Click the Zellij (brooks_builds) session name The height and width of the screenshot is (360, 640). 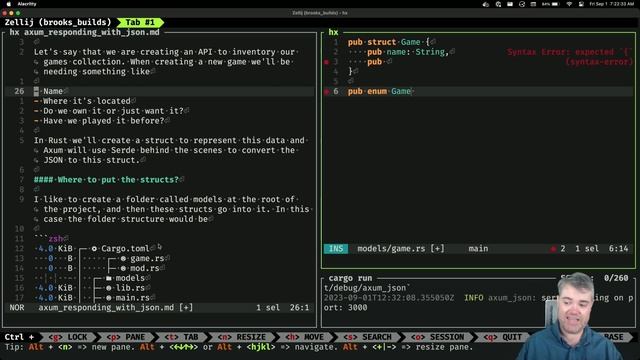pos(58,22)
